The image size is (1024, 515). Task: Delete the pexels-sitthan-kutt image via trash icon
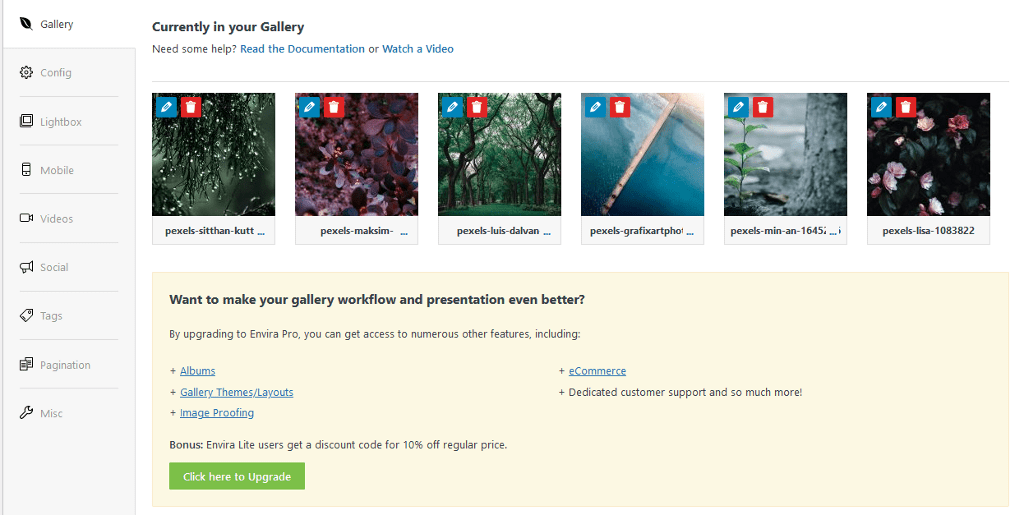click(x=191, y=107)
